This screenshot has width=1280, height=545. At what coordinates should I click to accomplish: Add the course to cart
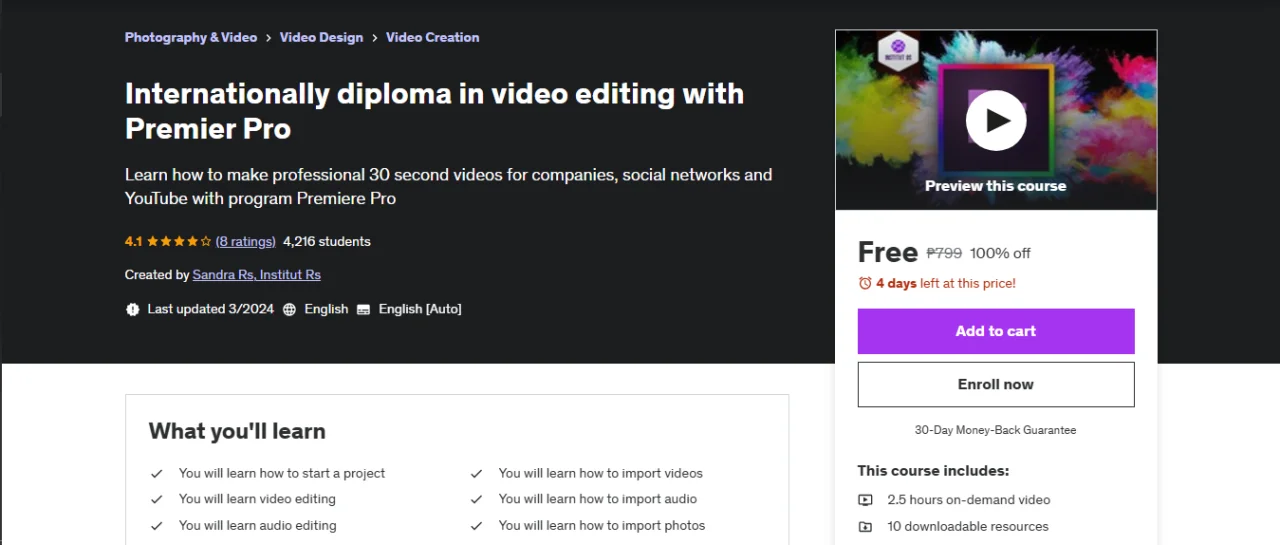(x=996, y=331)
